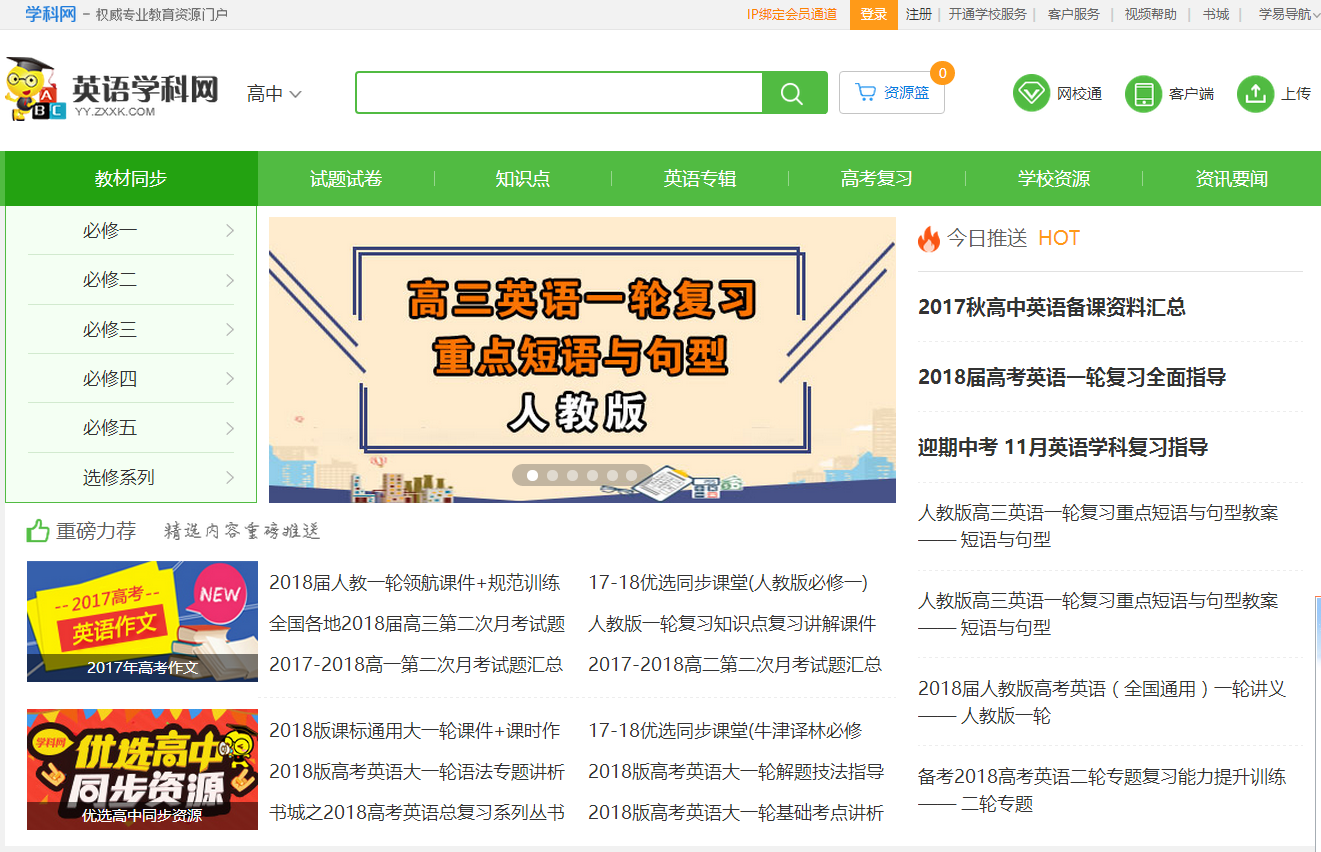Open the 学校资源 navigation tab

pyautogui.click(x=1054, y=179)
